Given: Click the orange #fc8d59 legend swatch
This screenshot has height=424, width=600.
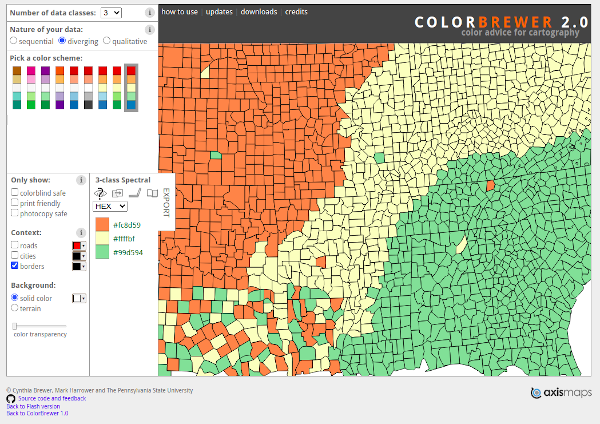Looking at the screenshot, I should (102, 224).
